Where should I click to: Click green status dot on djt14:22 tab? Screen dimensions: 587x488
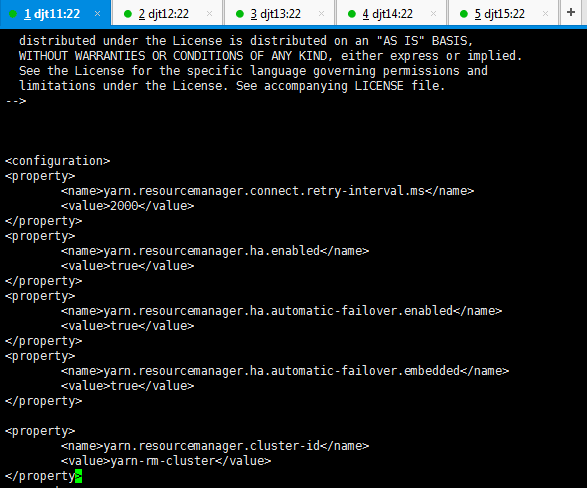point(352,14)
